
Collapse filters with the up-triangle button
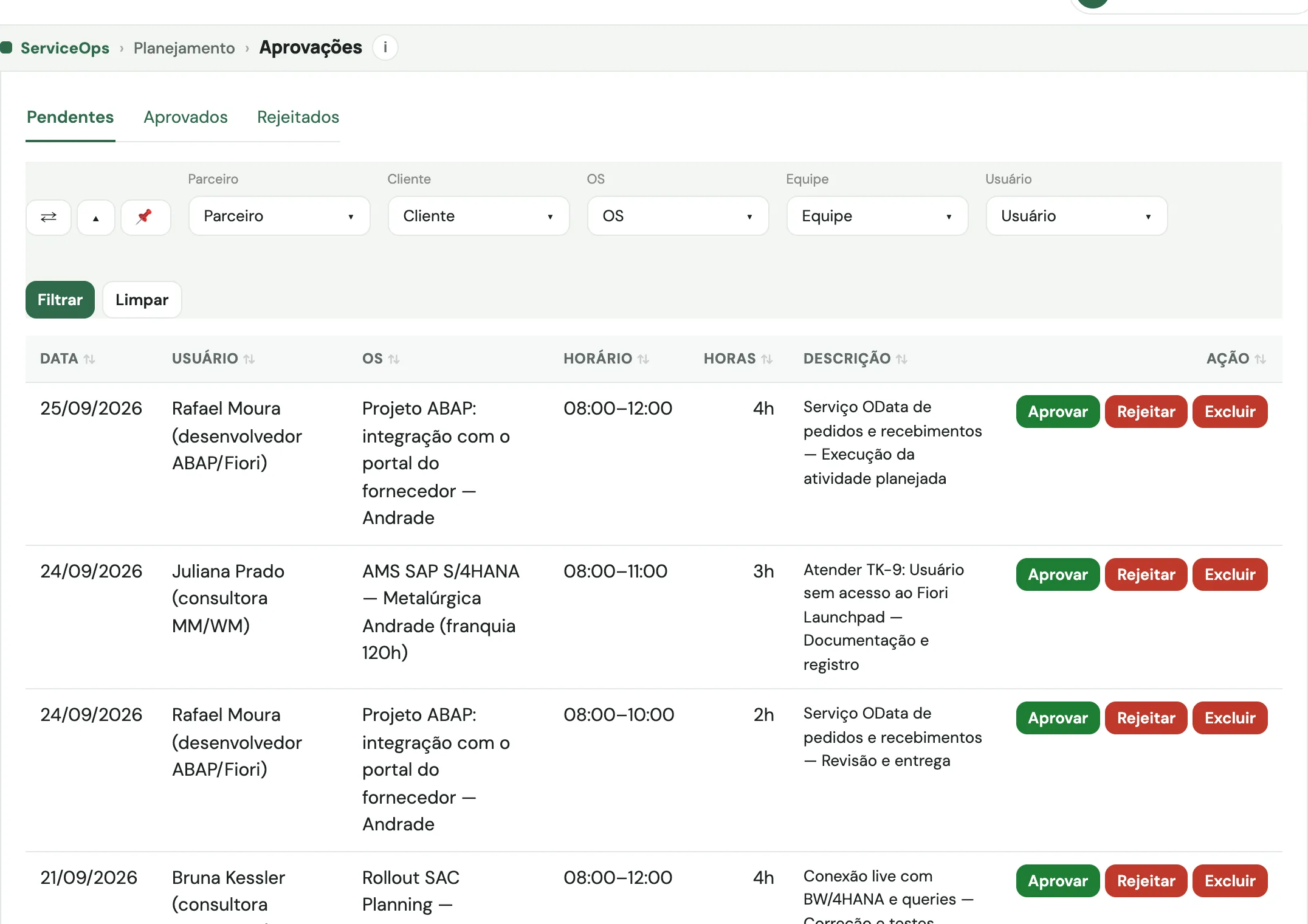(96, 216)
